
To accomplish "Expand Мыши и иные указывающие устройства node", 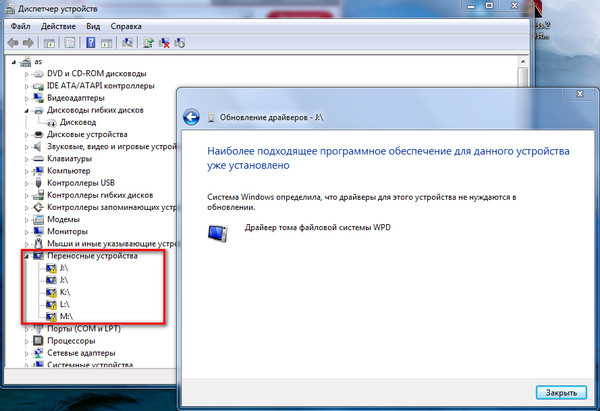I will (26, 244).
